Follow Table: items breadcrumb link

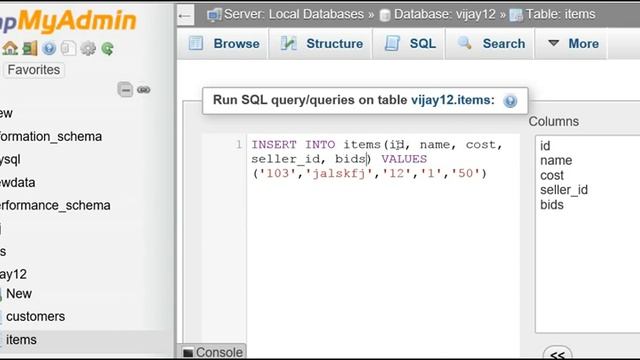(560, 14)
